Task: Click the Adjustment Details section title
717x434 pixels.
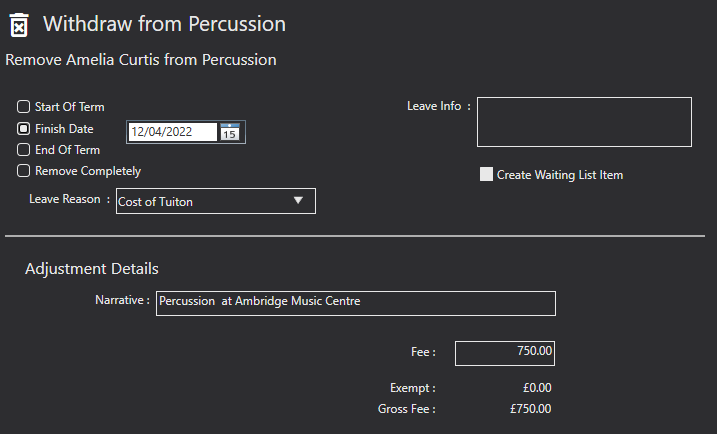Action: point(92,268)
